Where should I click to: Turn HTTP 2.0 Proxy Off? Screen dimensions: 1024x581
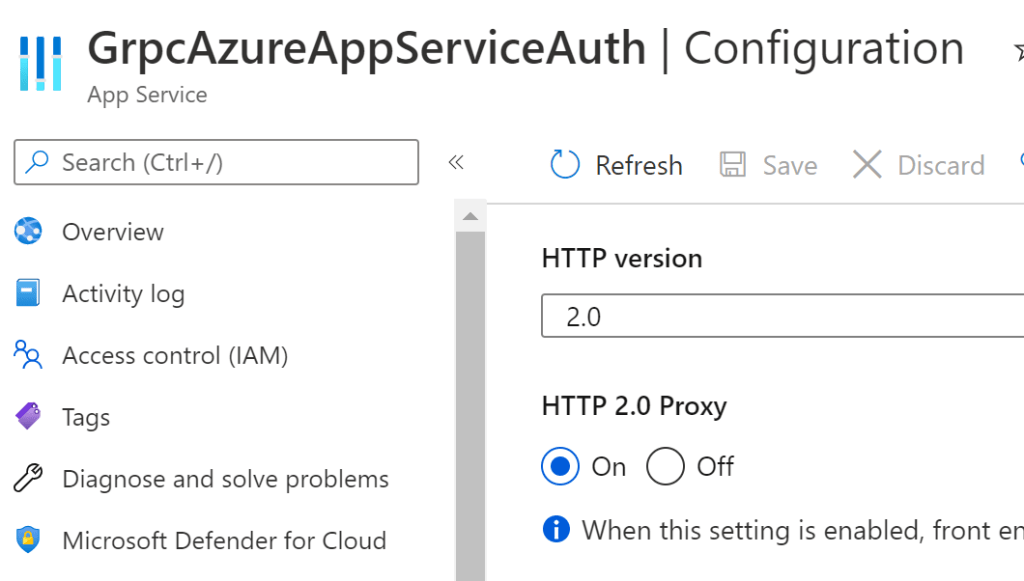(x=665, y=466)
